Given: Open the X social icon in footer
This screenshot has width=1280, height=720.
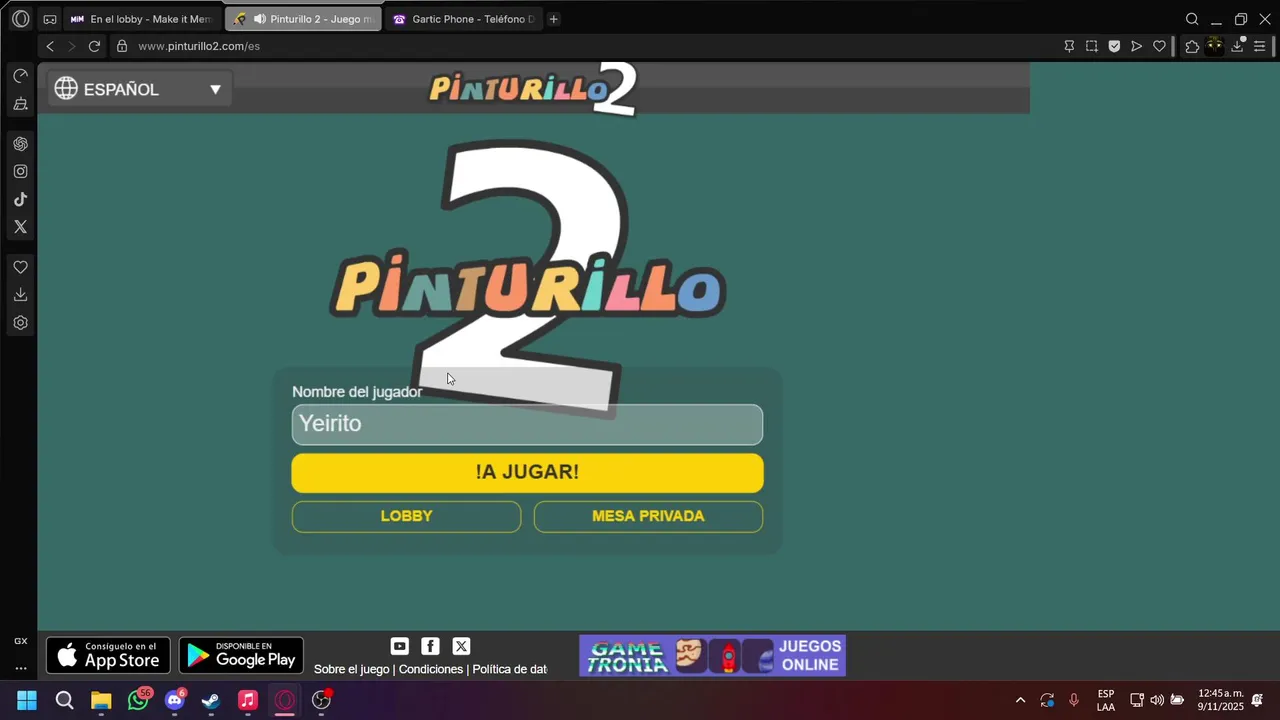Looking at the screenshot, I should 461,646.
